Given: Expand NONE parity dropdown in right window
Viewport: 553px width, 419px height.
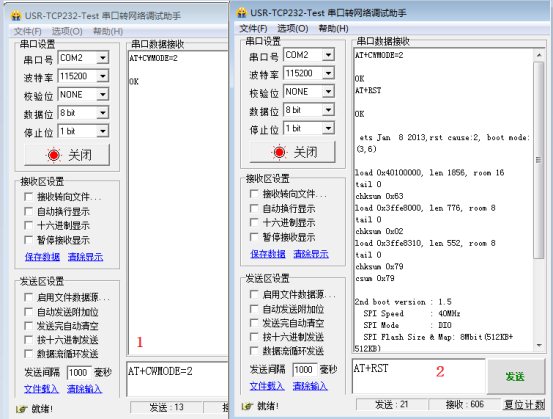Looking at the screenshot, I should pos(328,92).
